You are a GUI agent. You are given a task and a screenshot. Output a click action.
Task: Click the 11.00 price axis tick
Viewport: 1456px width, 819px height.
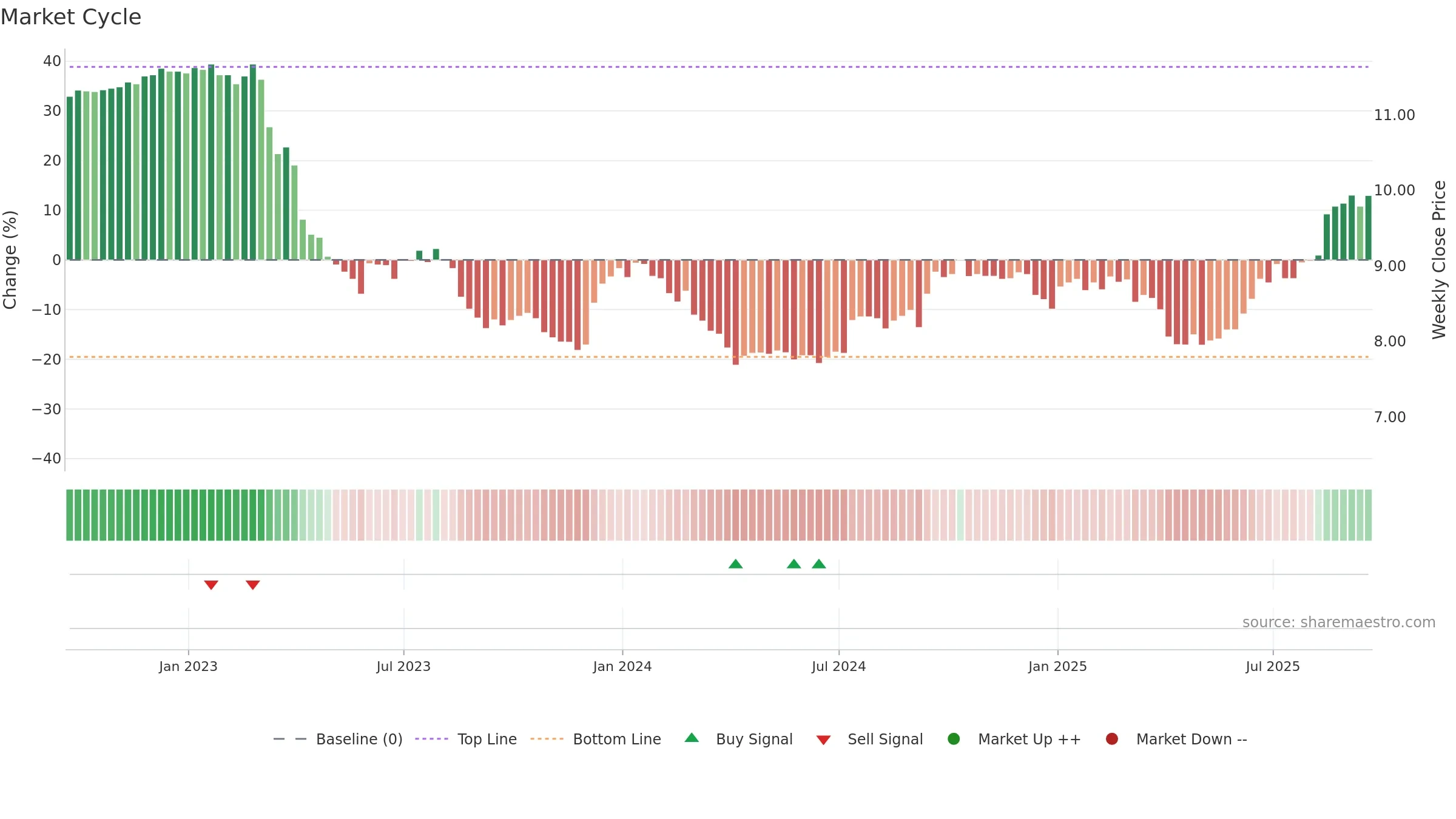(x=1394, y=115)
